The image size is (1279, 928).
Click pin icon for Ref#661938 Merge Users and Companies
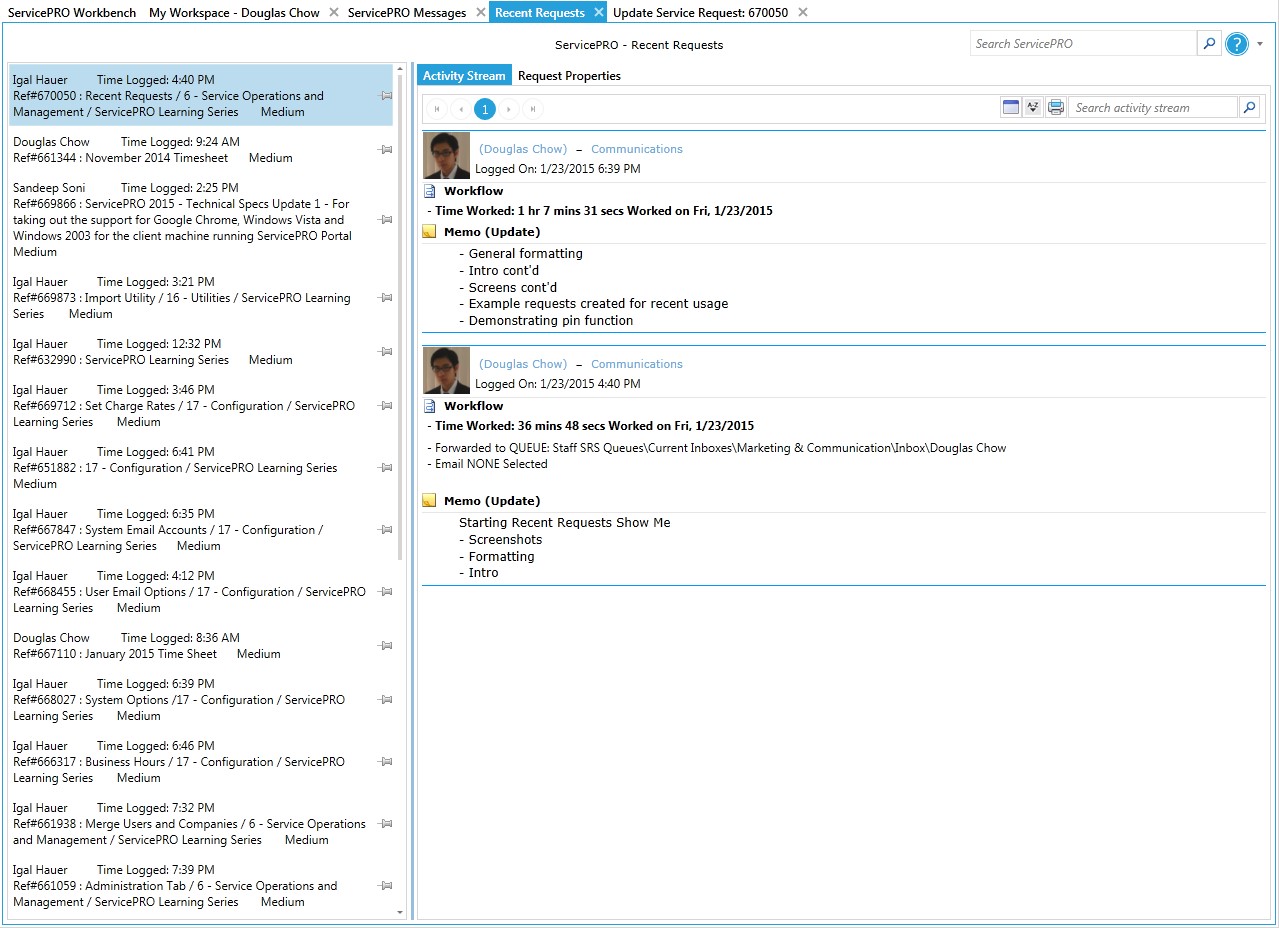coord(386,824)
